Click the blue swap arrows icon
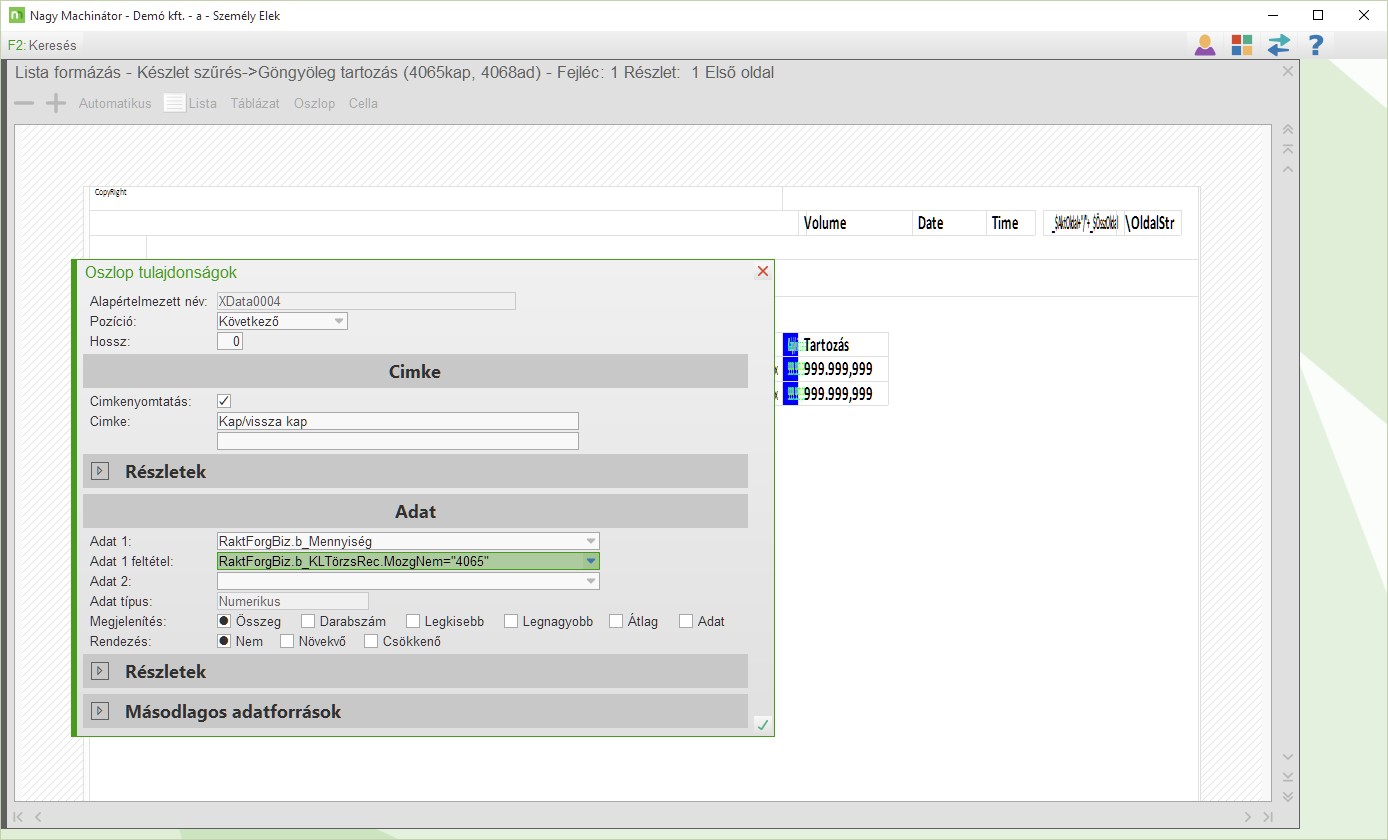1388x840 pixels. point(1279,45)
